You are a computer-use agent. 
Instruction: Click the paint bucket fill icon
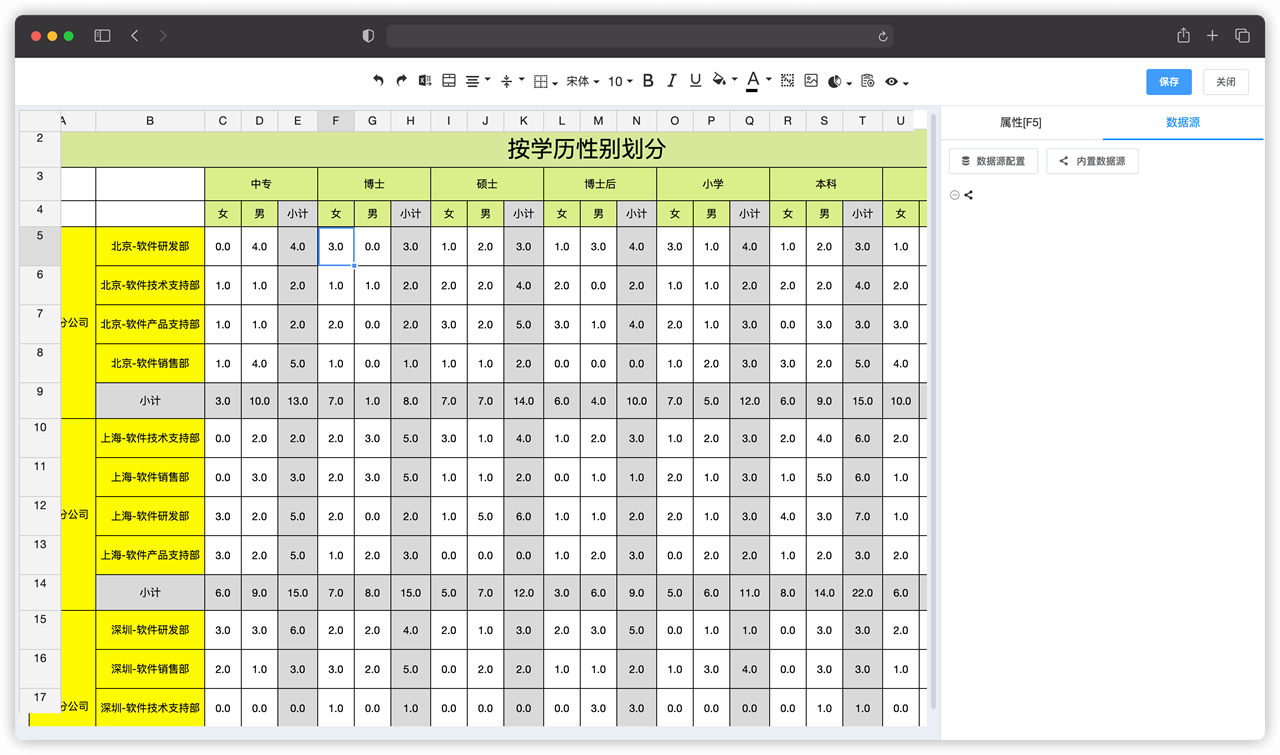tap(719, 80)
